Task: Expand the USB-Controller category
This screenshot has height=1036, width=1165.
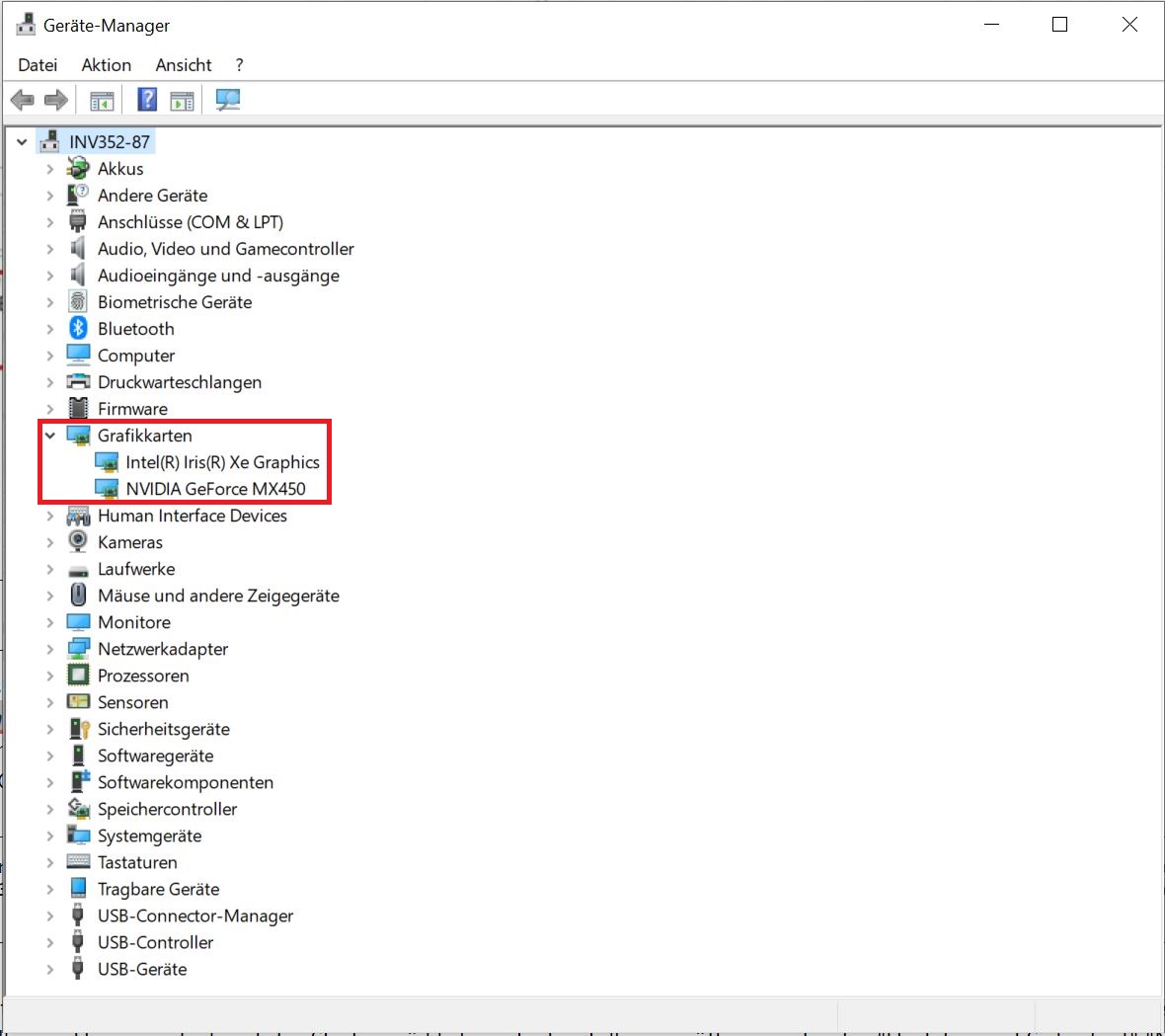Action: [49, 942]
